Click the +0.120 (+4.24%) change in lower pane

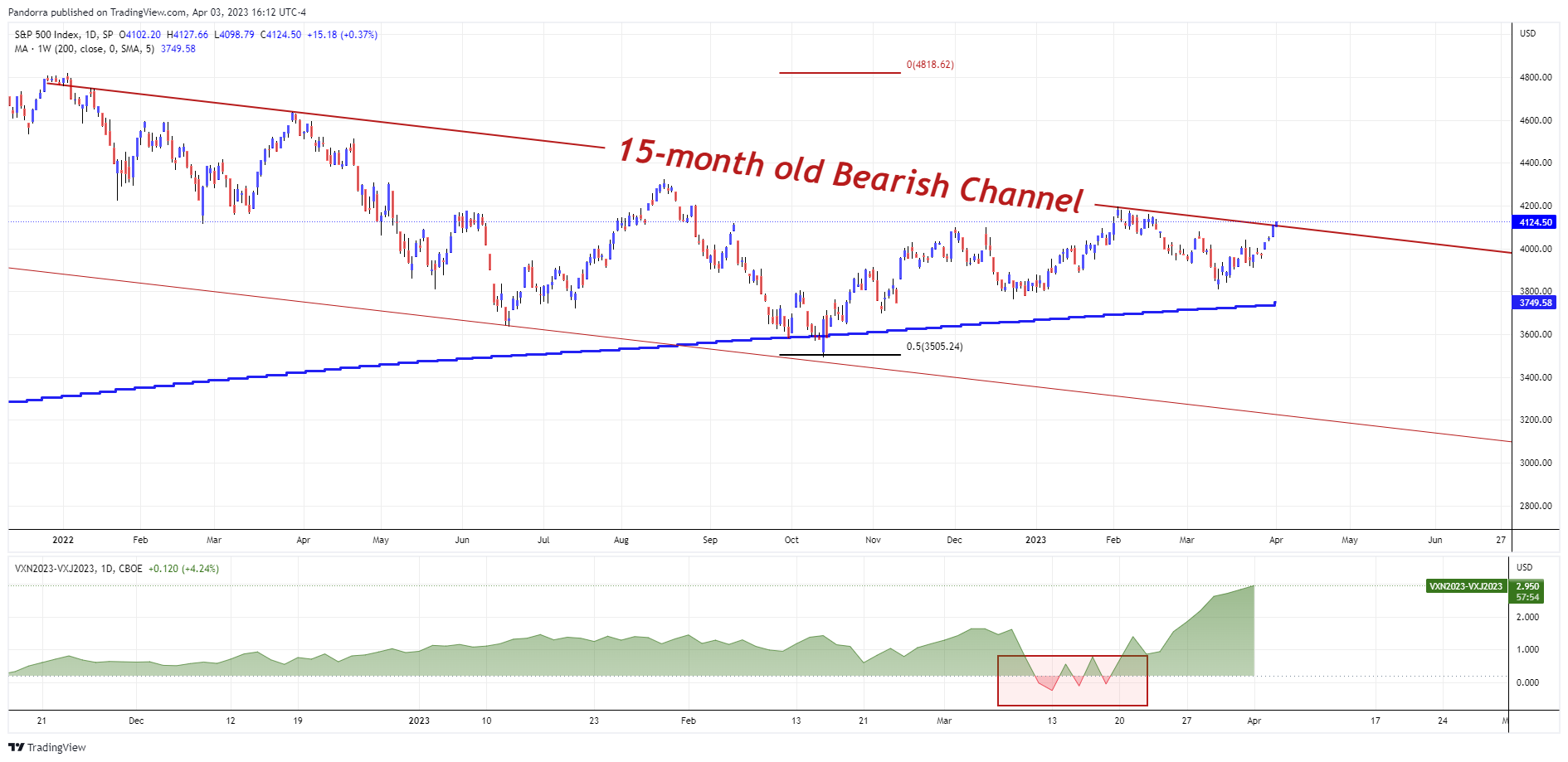click(x=183, y=569)
